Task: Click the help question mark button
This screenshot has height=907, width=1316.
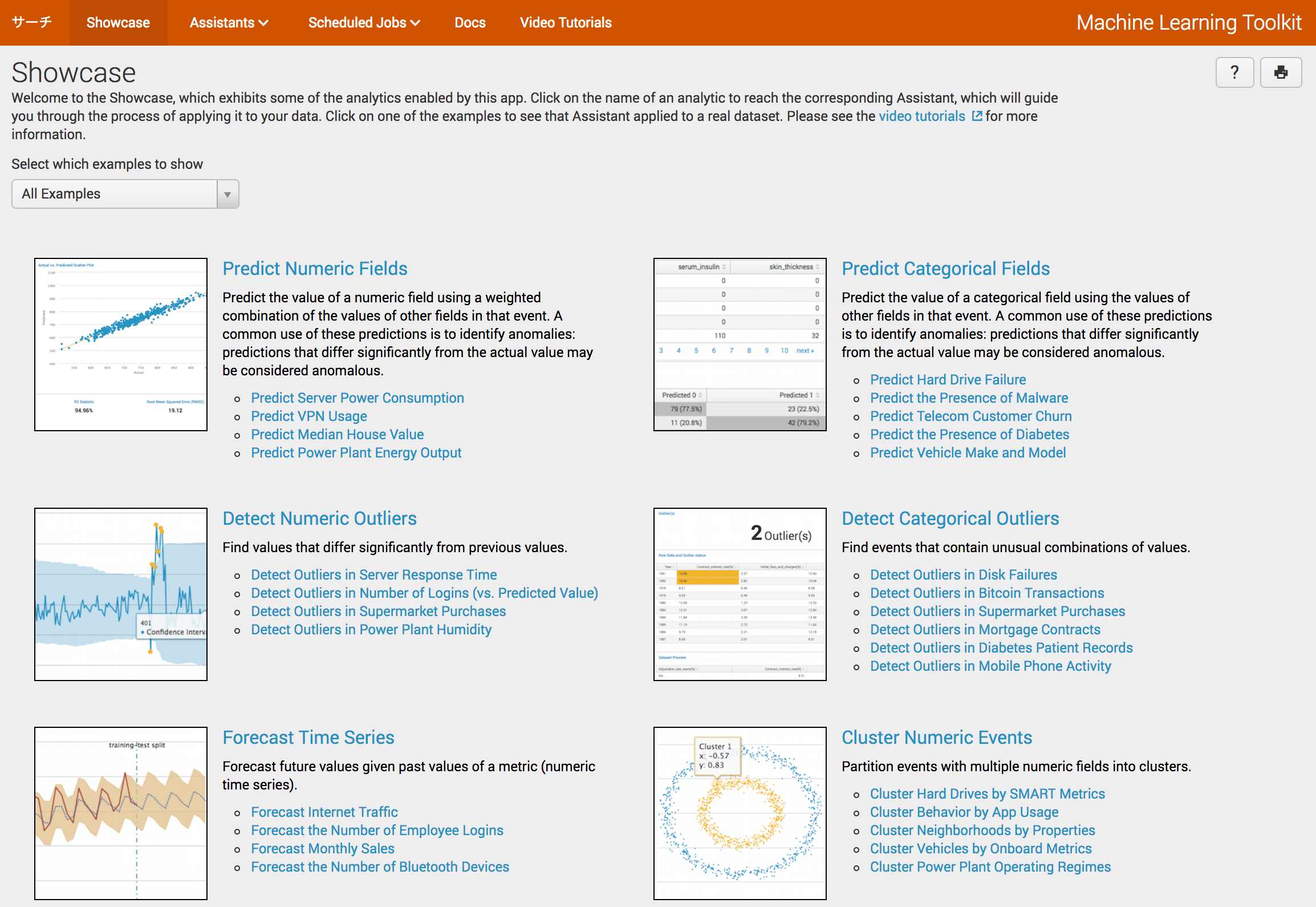Action: [x=1234, y=72]
